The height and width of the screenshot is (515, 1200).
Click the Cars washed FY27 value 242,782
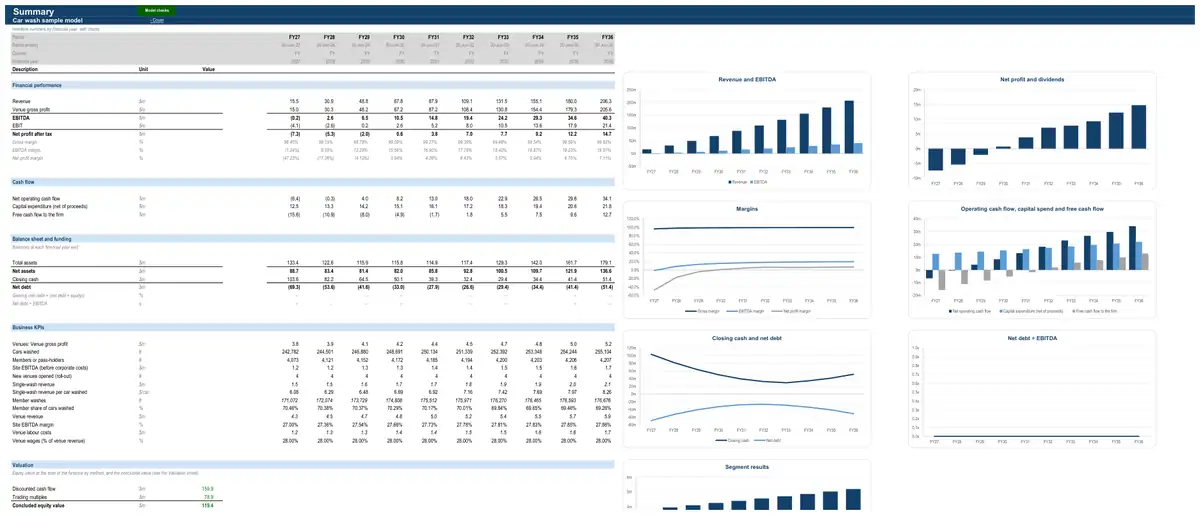[289, 351]
